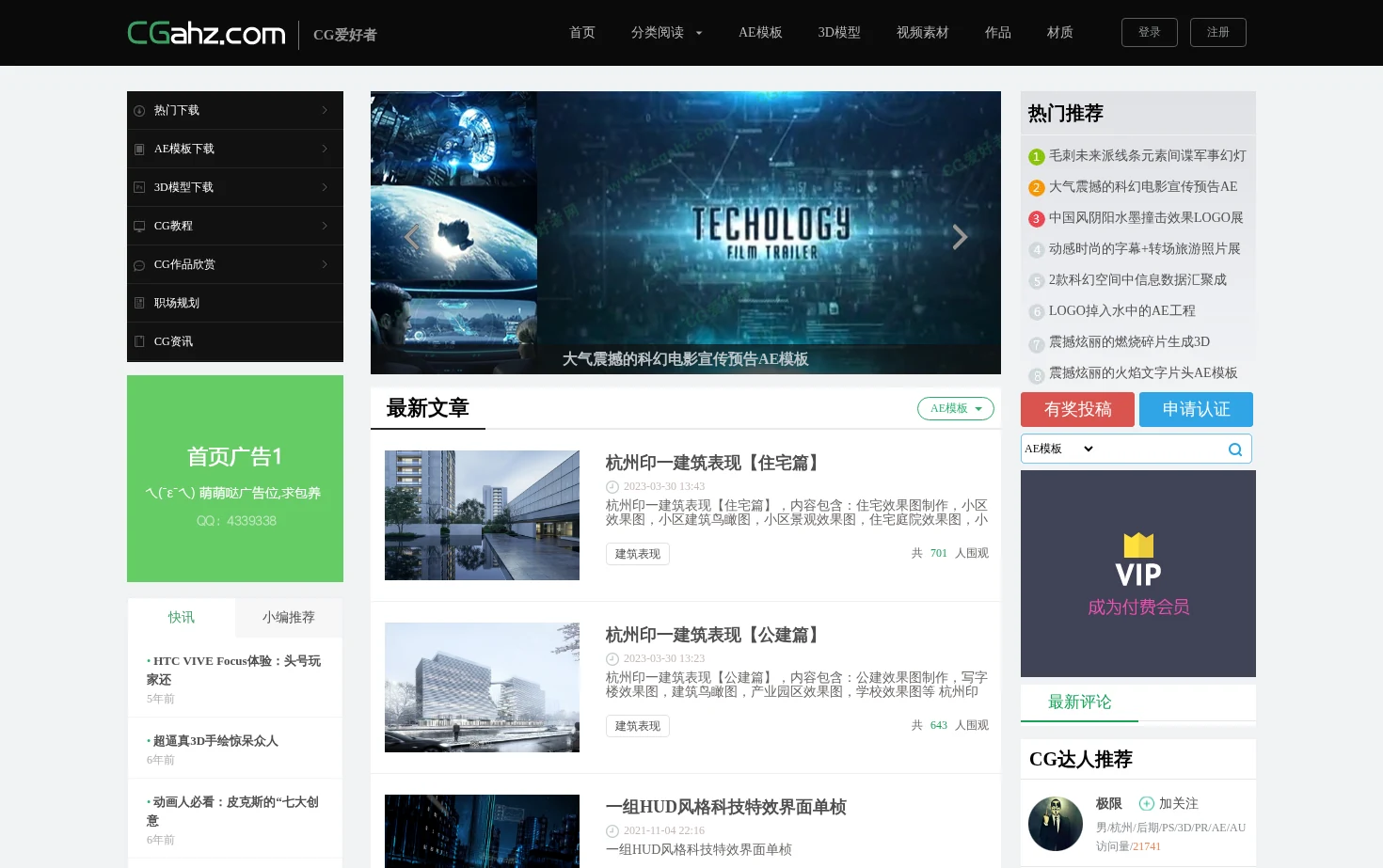Click the 首页广告1 green banner
The width and height of the screenshot is (1383, 868).
point(235,479)
